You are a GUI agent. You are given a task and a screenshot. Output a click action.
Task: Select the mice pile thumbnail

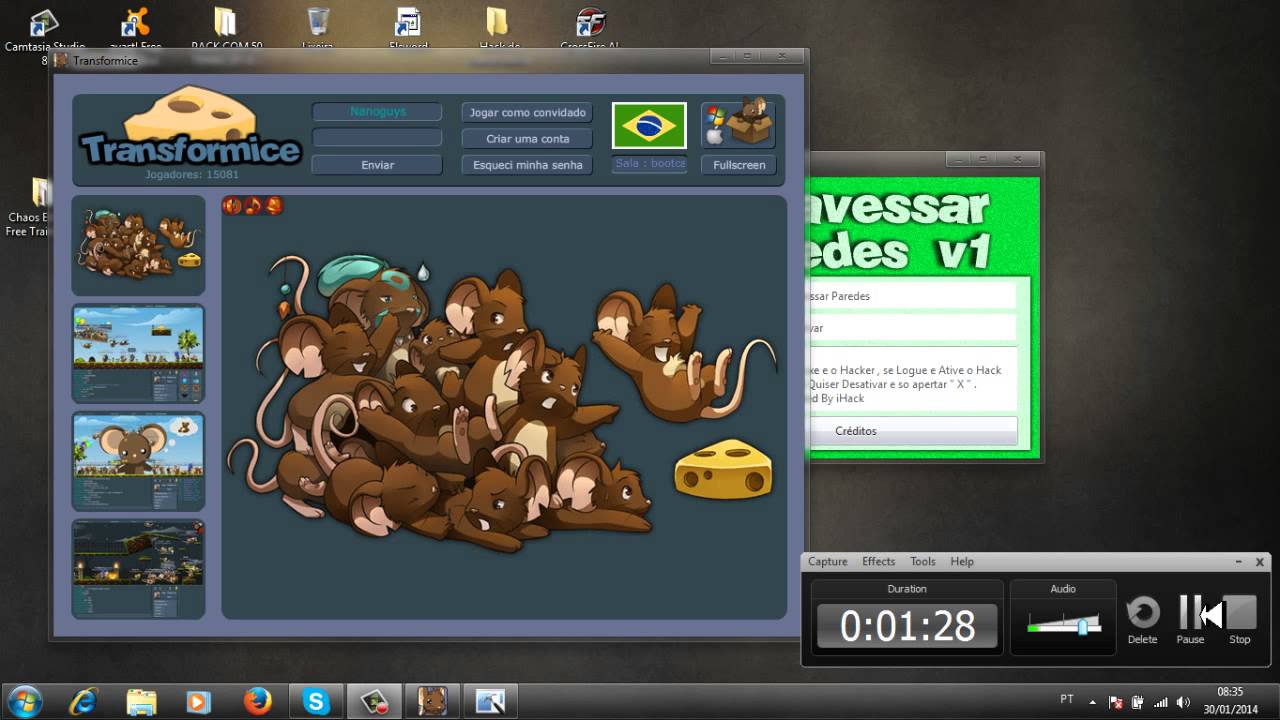[138, 245]
